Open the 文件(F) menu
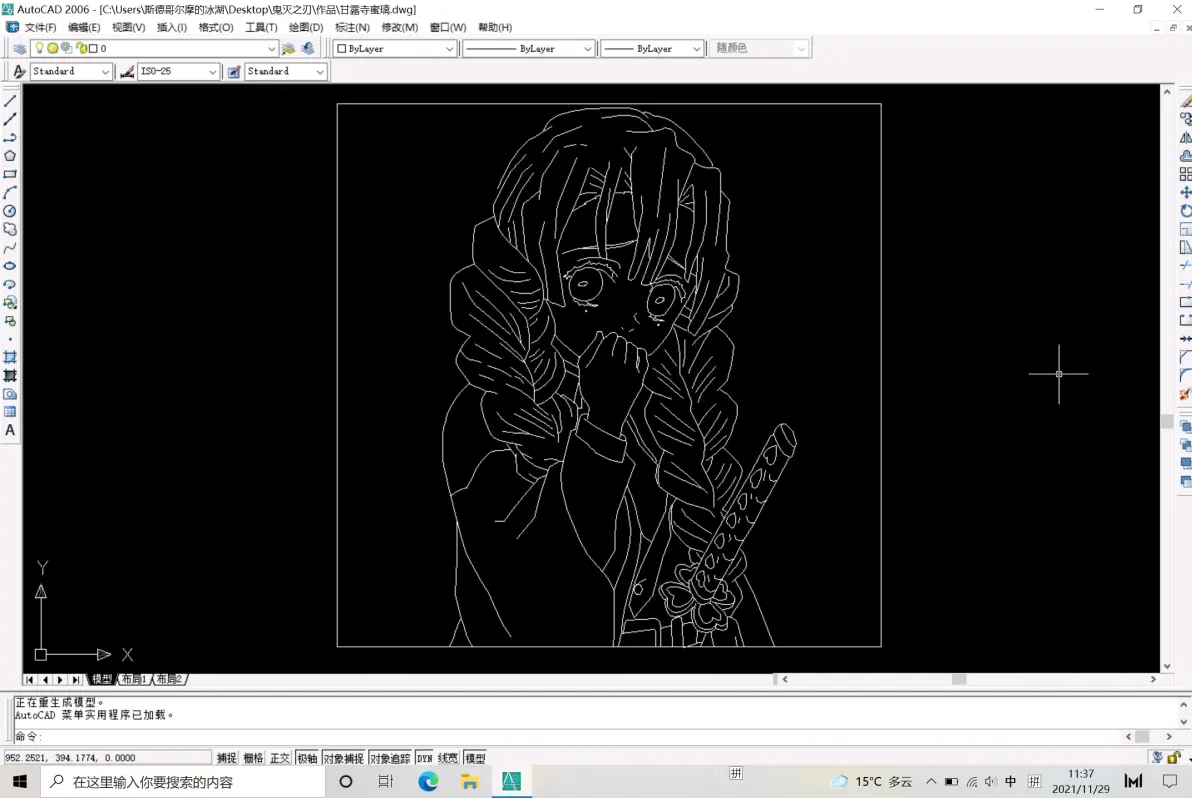 (40, 27)
